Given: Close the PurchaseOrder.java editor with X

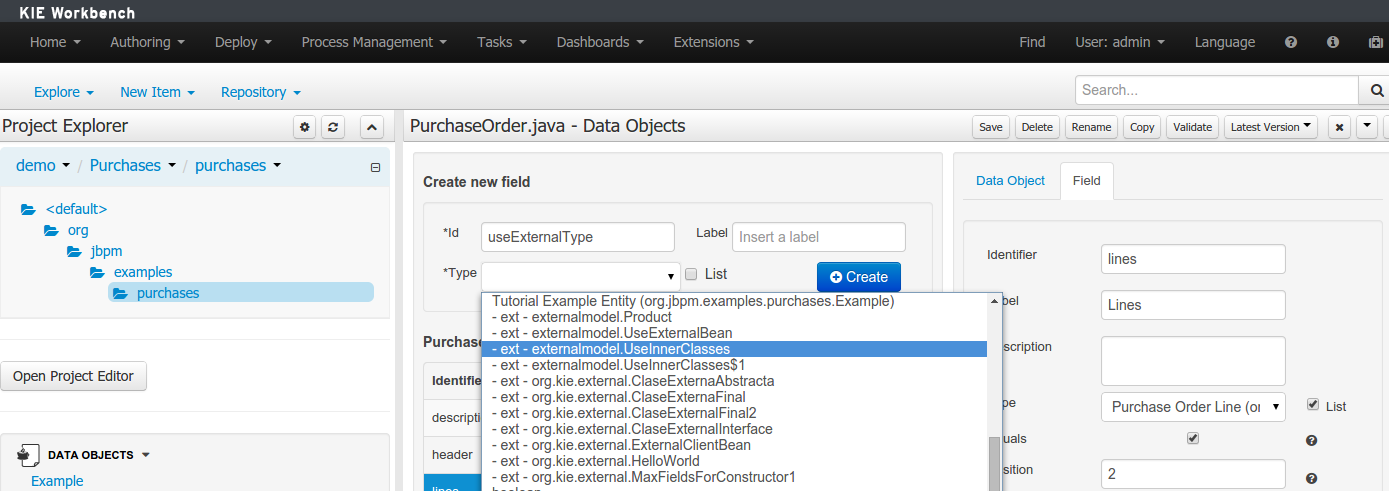Looking at the screenshot, I should click(1339, 127).
